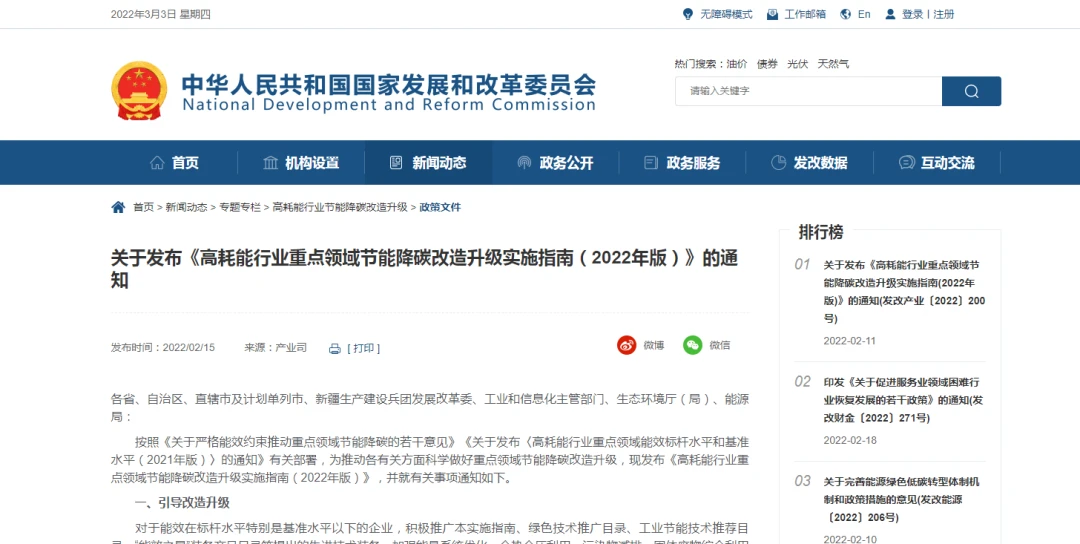Open 发改数据 from main navigation
This screenshot has height=544, width=1080.
[x=809, y=163]
